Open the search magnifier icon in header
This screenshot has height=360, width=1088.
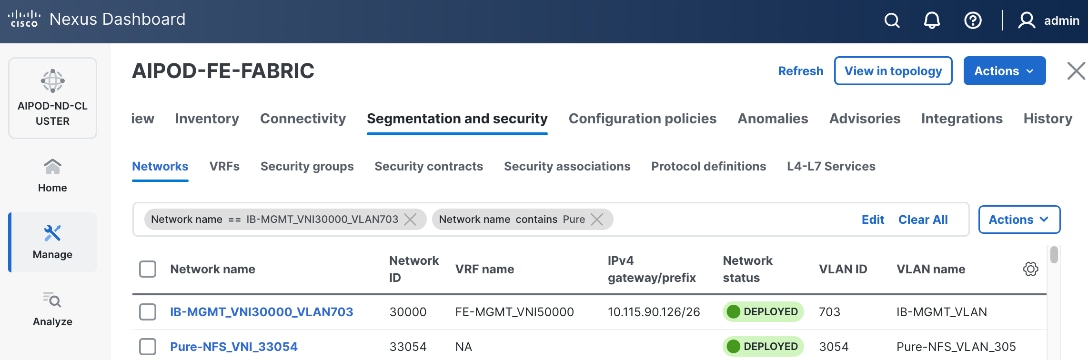pos(892,21)
